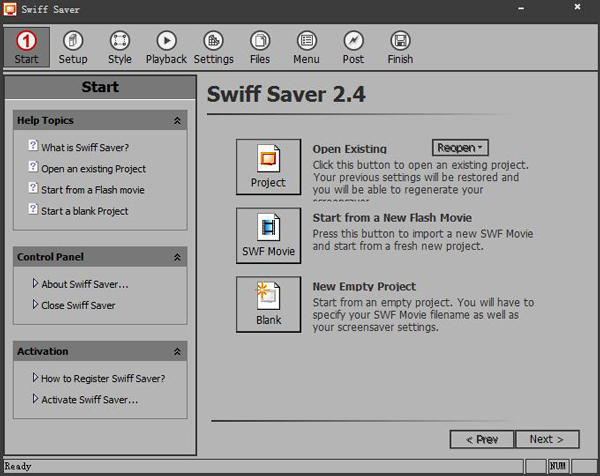Start a Blank project

[268, 304]
